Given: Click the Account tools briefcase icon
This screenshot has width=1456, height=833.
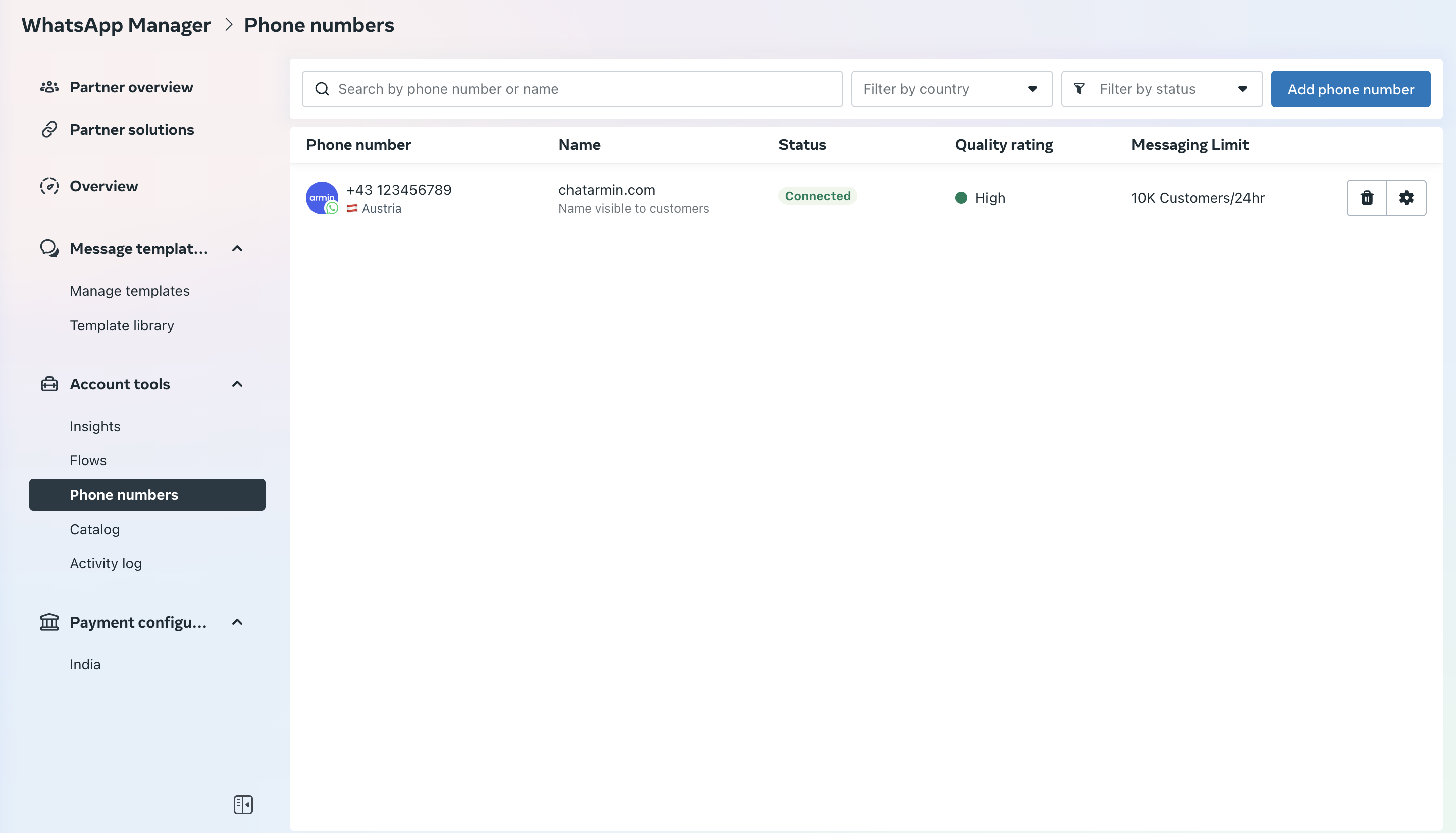Looking at the screenshot, I should [49, 384].
